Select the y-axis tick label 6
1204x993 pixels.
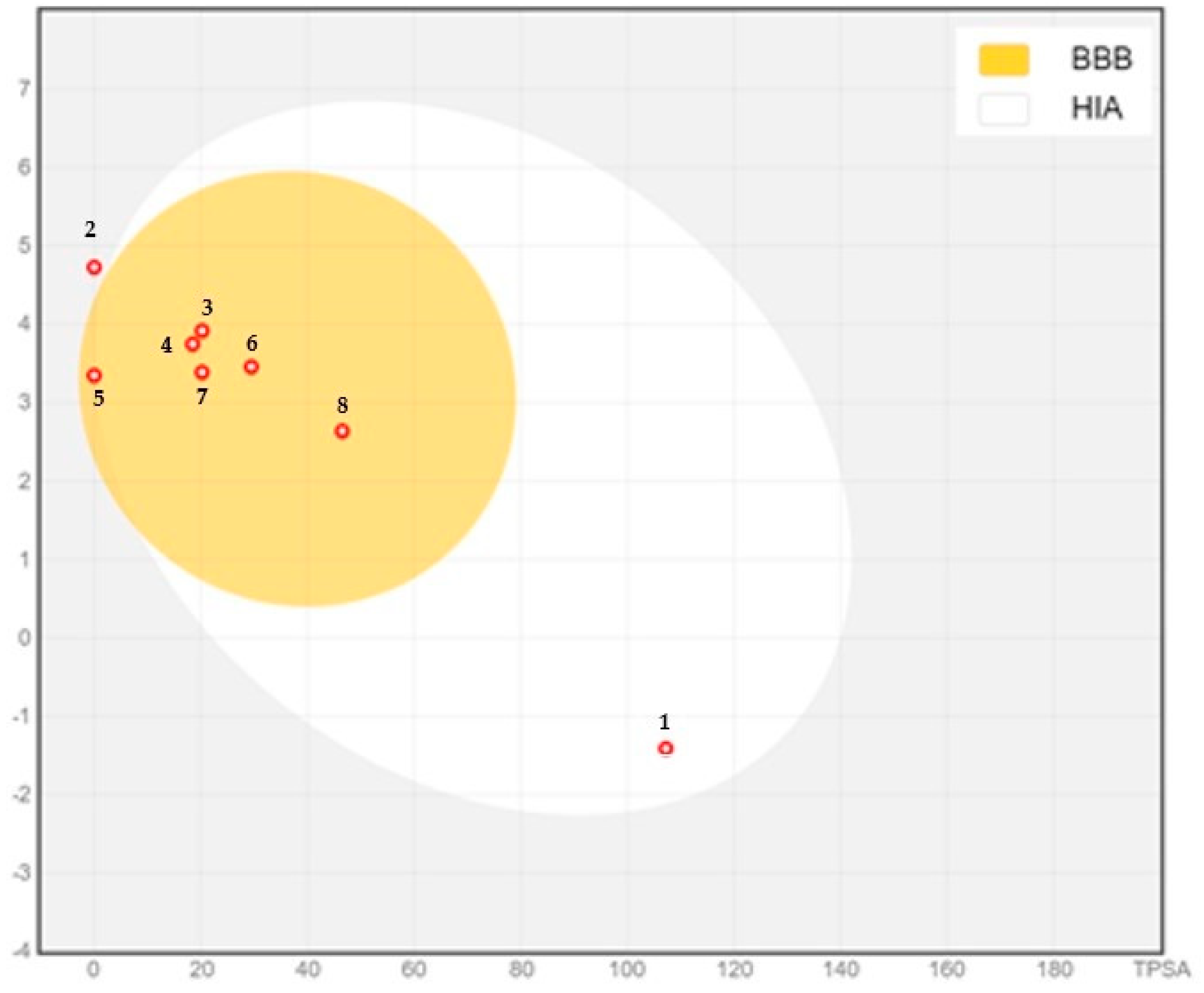tap(25, 167)
